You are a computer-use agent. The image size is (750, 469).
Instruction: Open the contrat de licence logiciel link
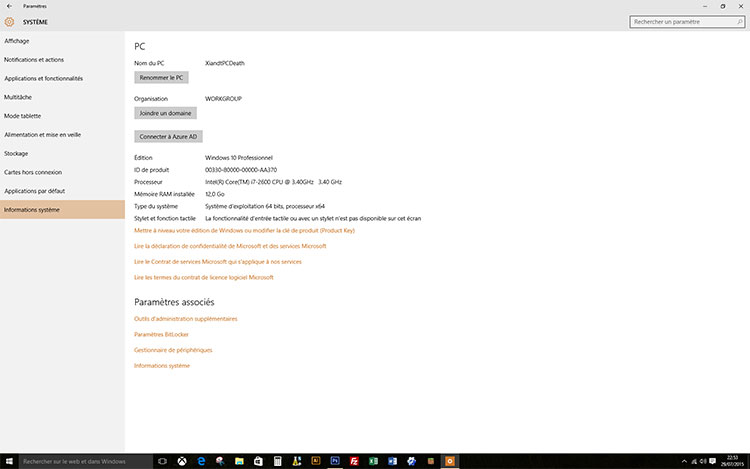204,277
